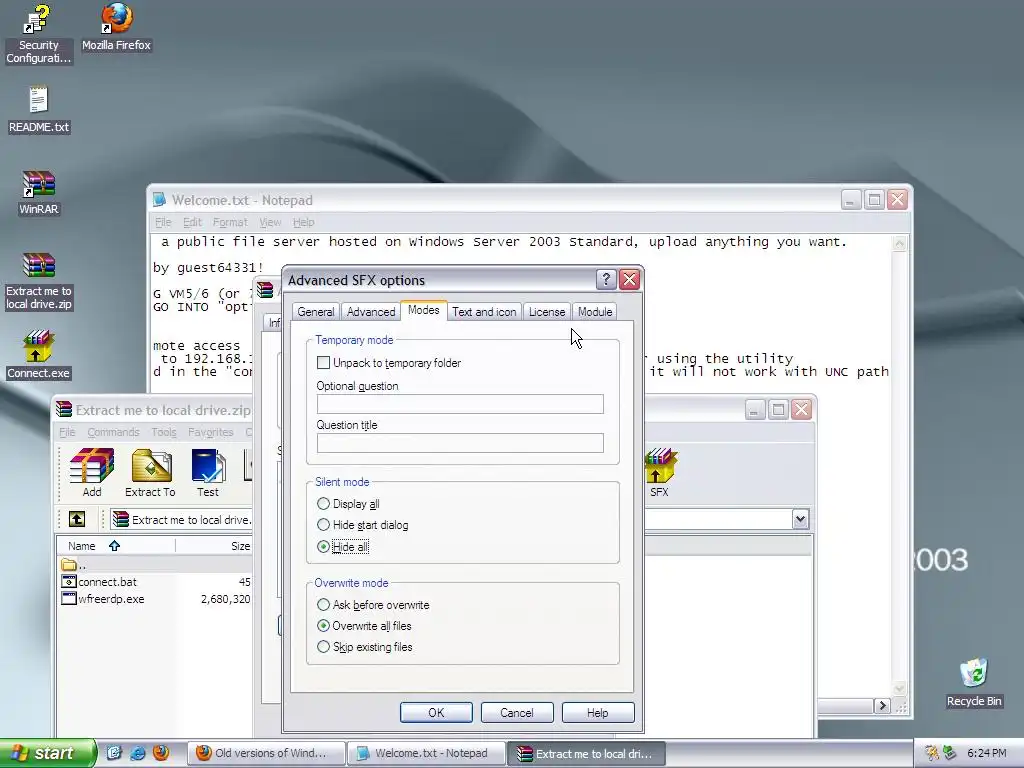Screen dimensions: 1024x768
Task: Open the Module tab
Action: click(595, 312)
